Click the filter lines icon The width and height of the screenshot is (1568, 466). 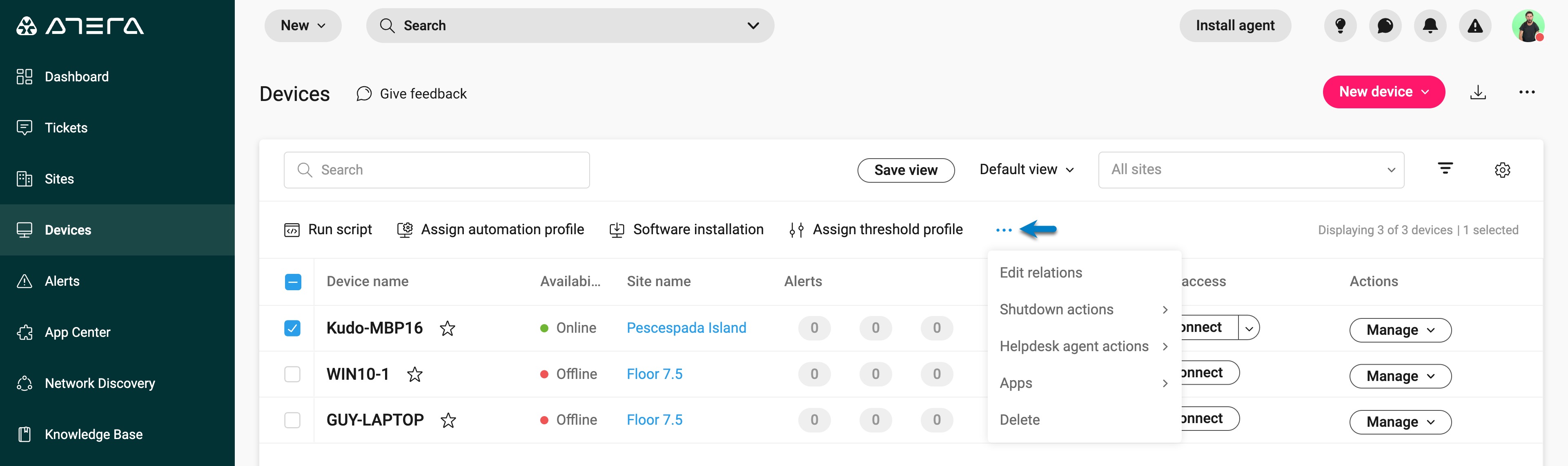click(x=1445, y=168)
